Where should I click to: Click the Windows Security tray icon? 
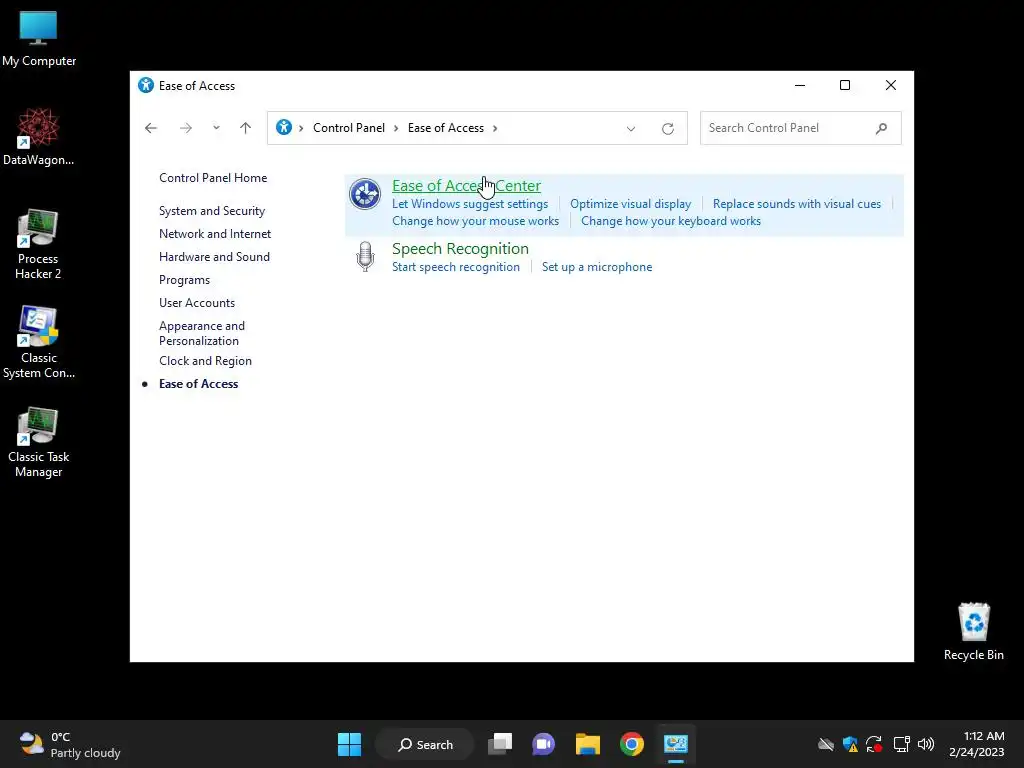click(x=850, y=744)
